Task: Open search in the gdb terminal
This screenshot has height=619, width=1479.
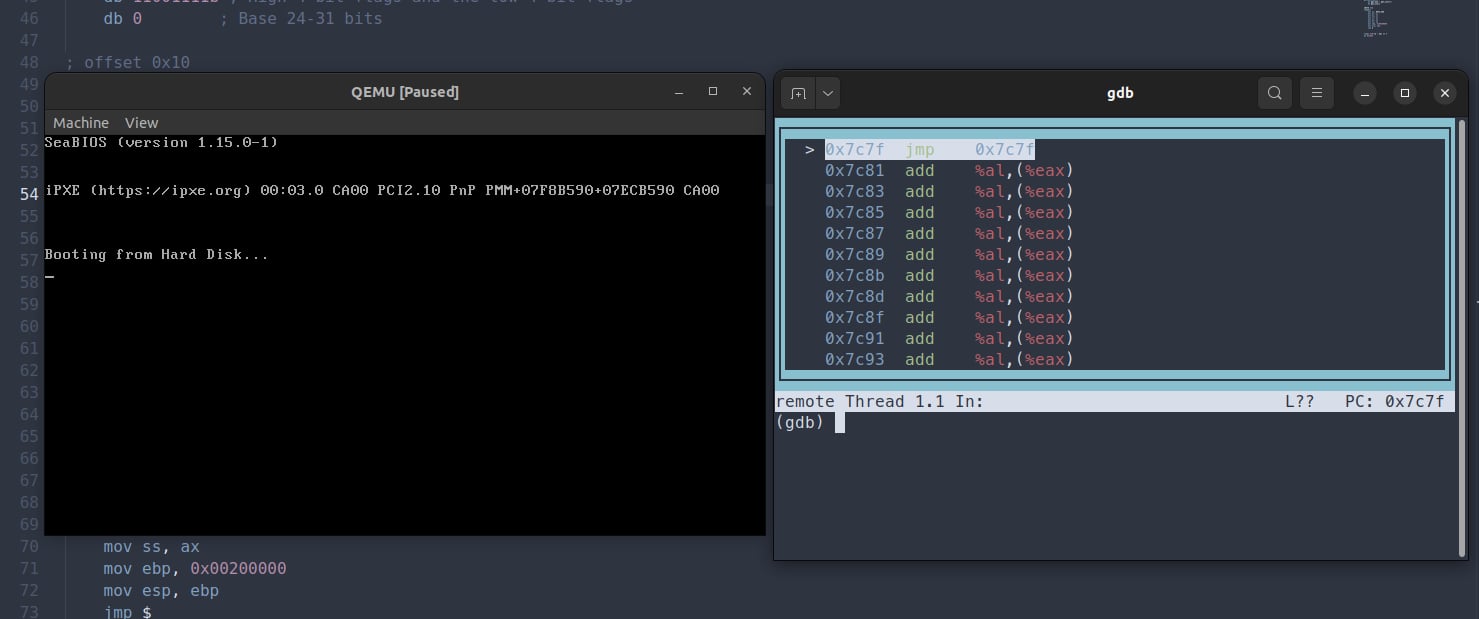Action: click(1274, 93)
